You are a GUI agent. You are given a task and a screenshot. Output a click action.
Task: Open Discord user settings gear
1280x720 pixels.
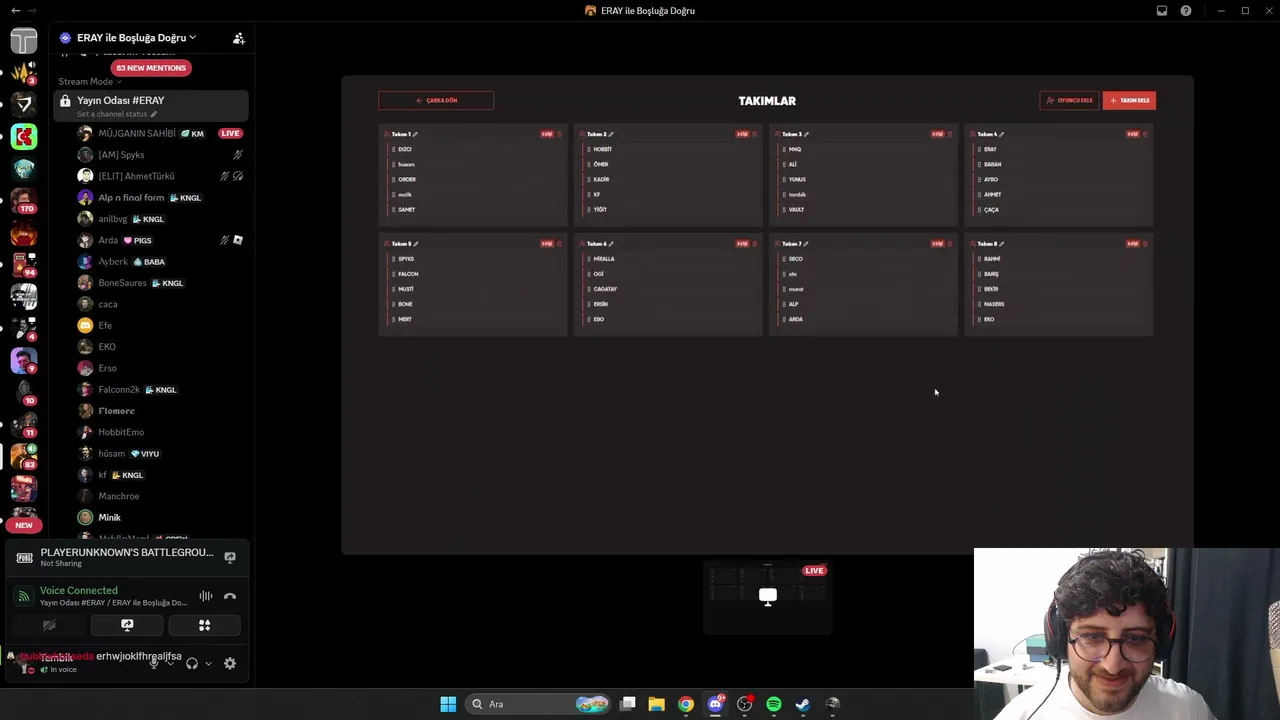pos(230,663)
